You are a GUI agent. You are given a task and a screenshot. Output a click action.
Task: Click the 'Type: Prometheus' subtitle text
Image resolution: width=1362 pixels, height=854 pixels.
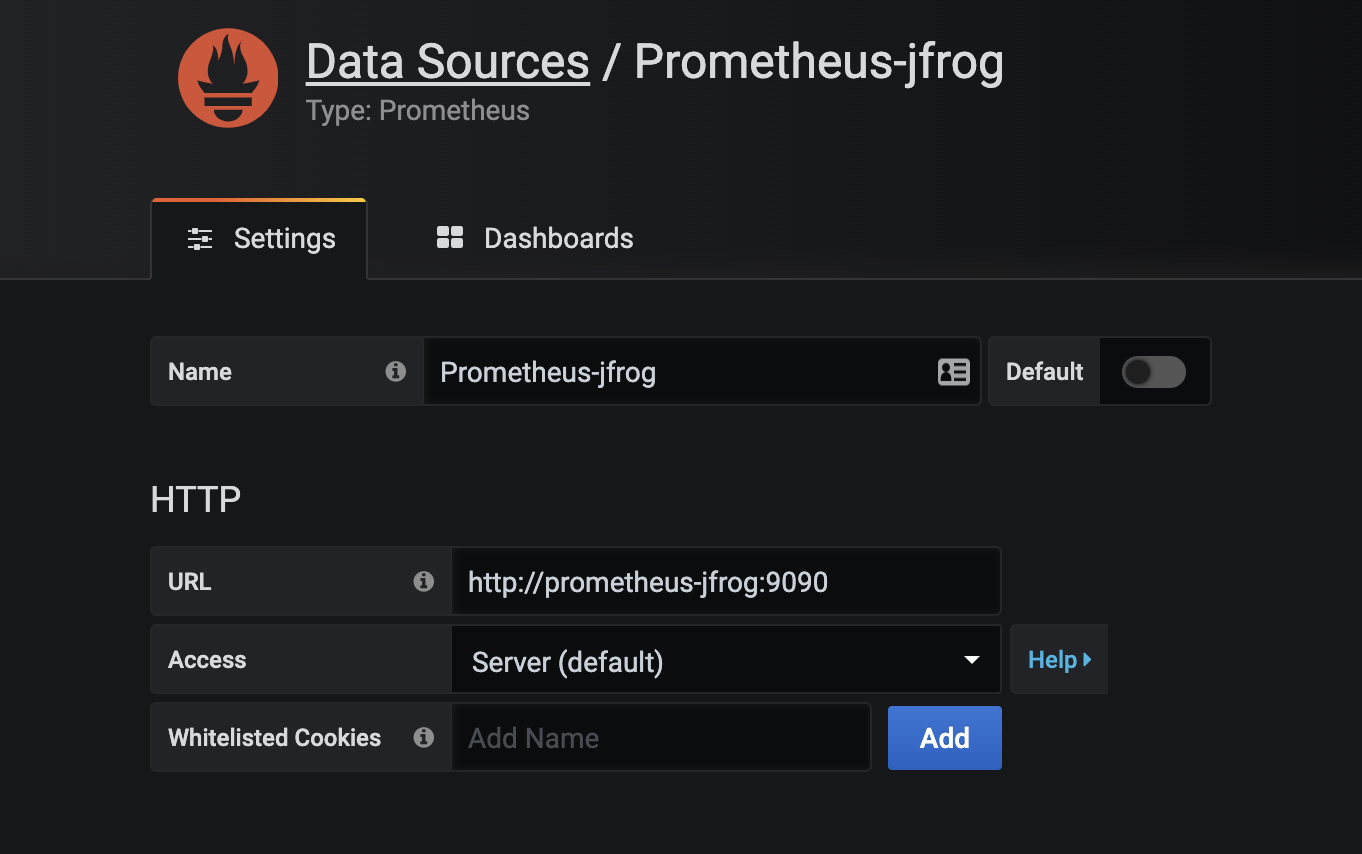pyautogui.click(x=418, y=111)
